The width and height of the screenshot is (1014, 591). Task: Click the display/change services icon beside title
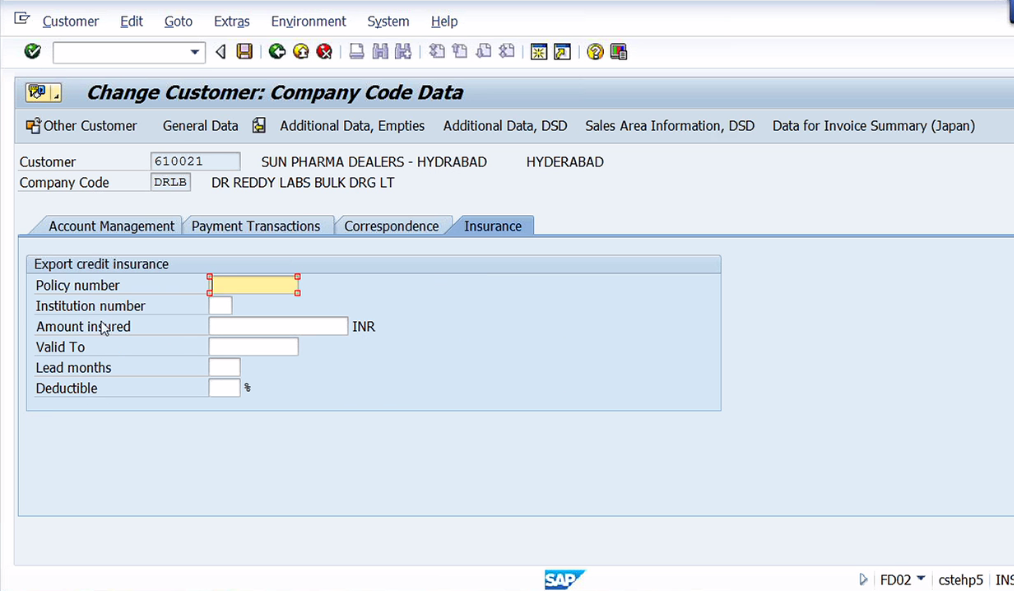[x=43, y=92]
